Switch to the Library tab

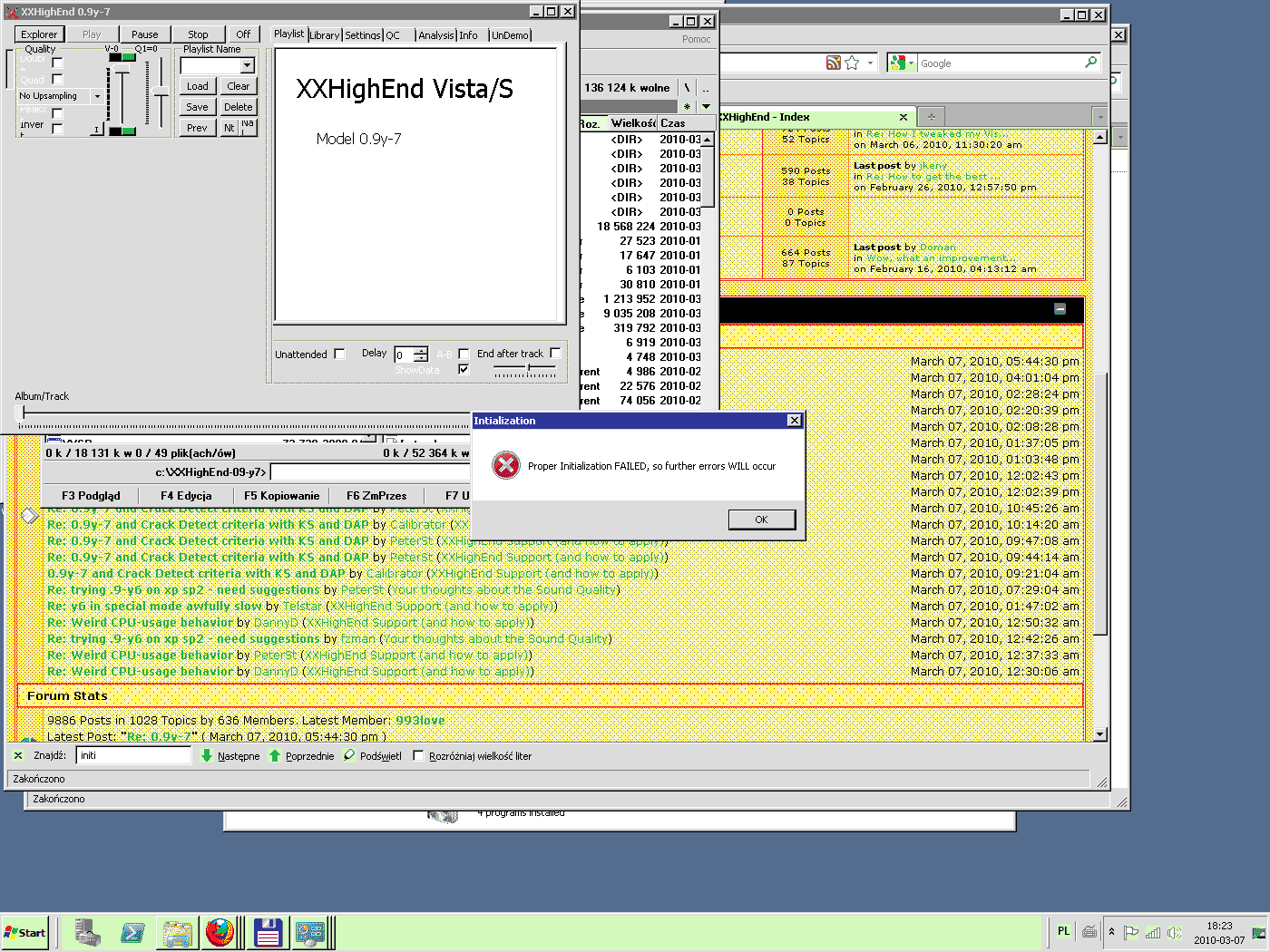324,35
